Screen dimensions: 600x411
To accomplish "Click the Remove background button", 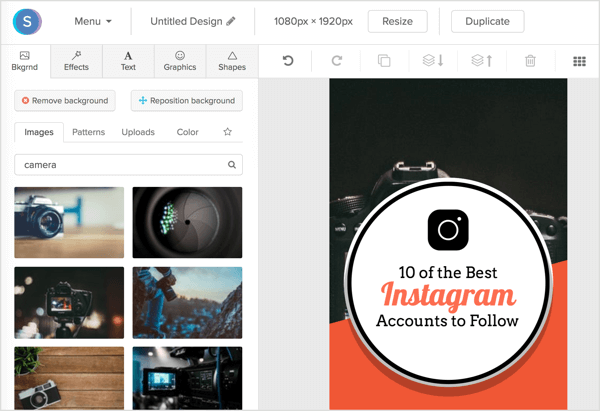I will 65,101.
